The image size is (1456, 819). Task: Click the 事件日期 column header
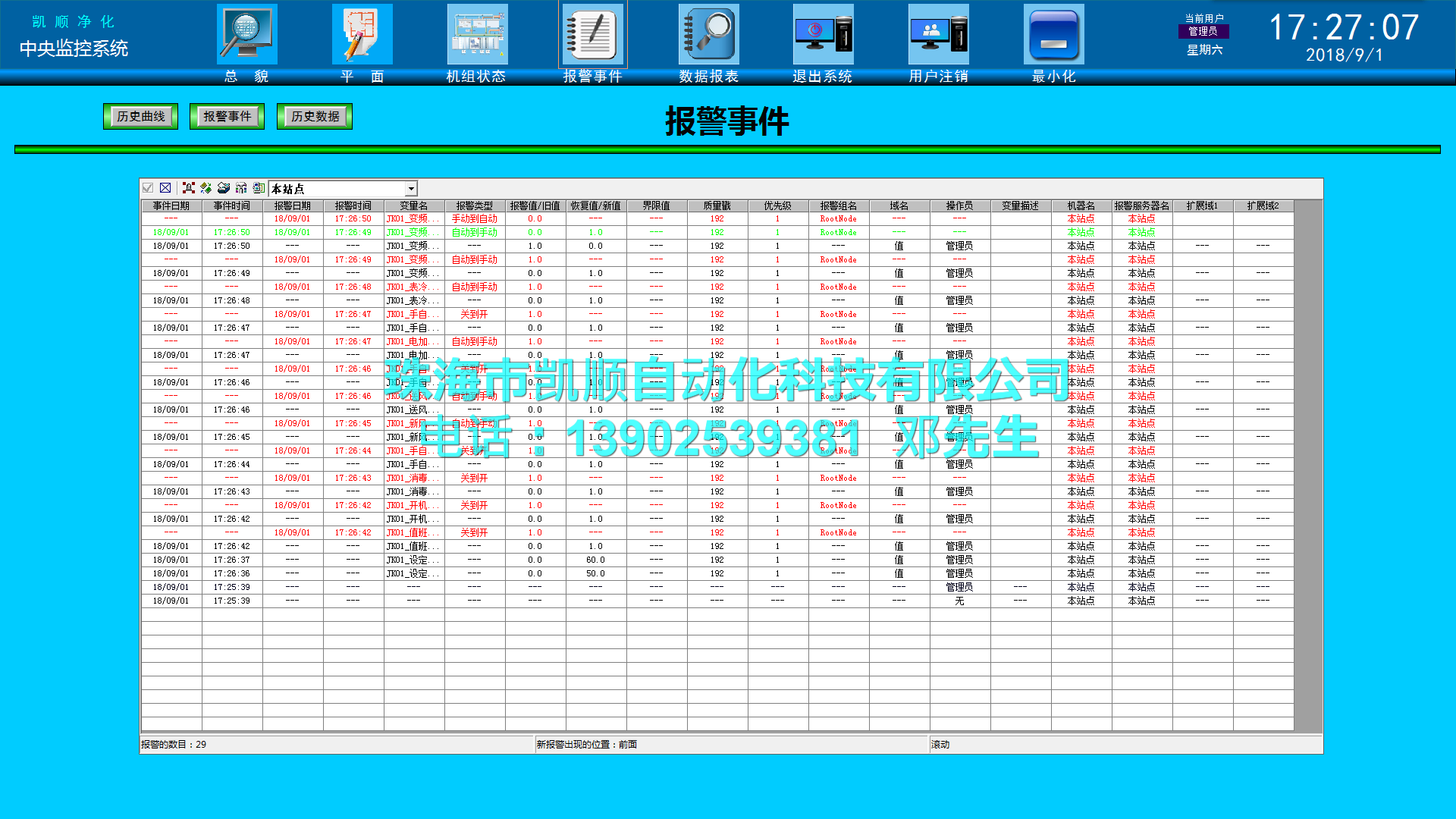[x=171, y=206]
